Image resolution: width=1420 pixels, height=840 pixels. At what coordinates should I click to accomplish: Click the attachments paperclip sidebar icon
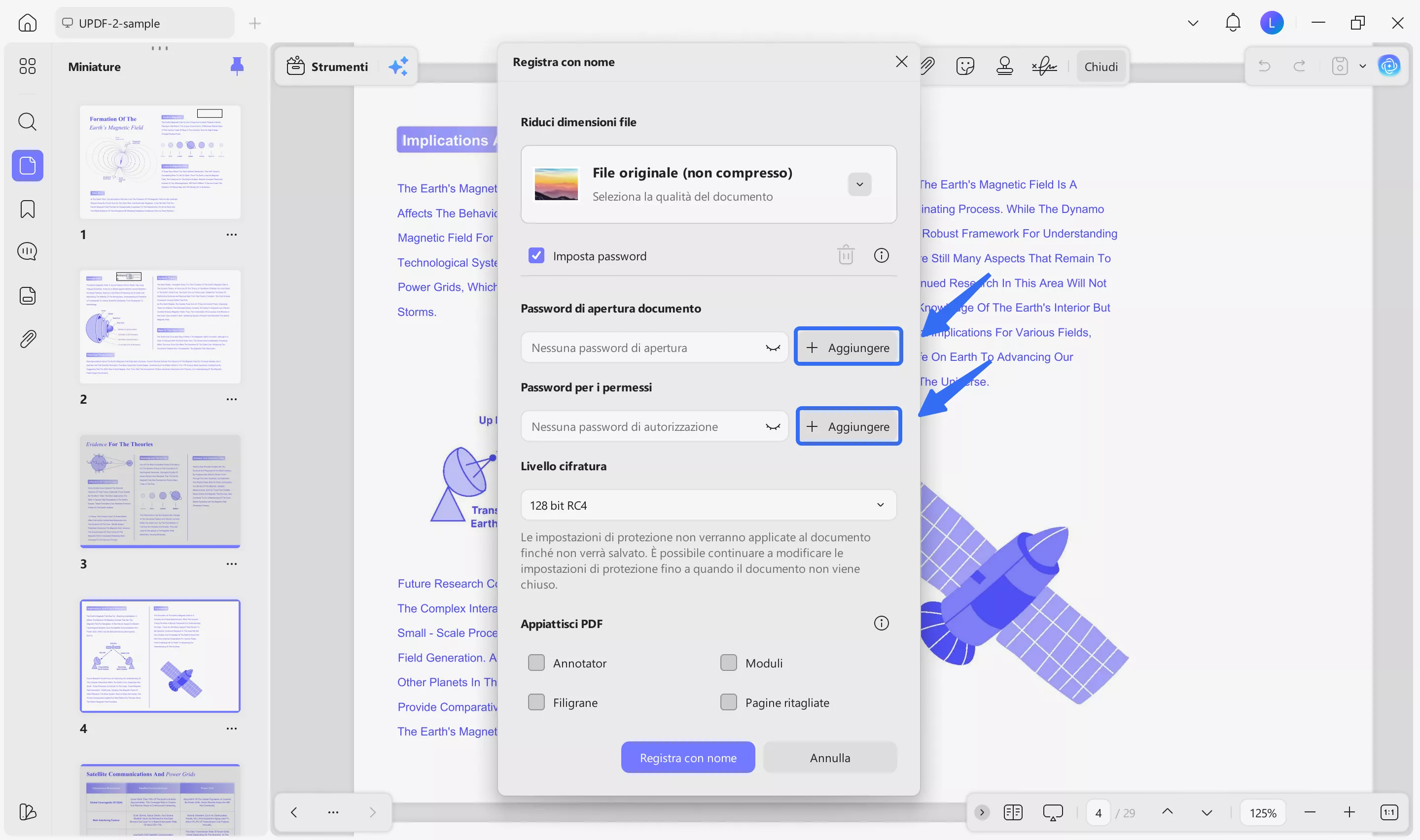click(27, 339)
